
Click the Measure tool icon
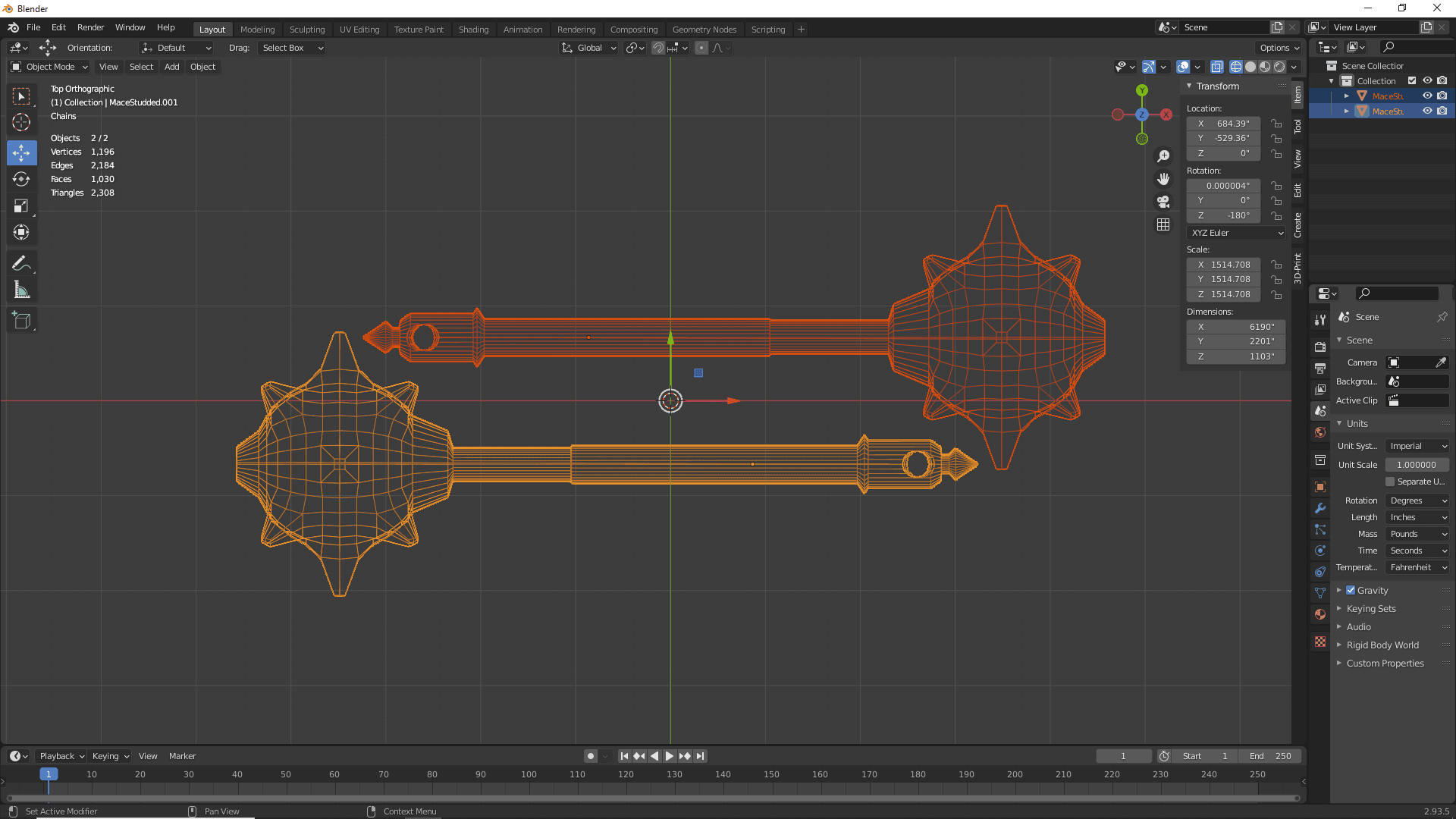(x=22, y=290)
